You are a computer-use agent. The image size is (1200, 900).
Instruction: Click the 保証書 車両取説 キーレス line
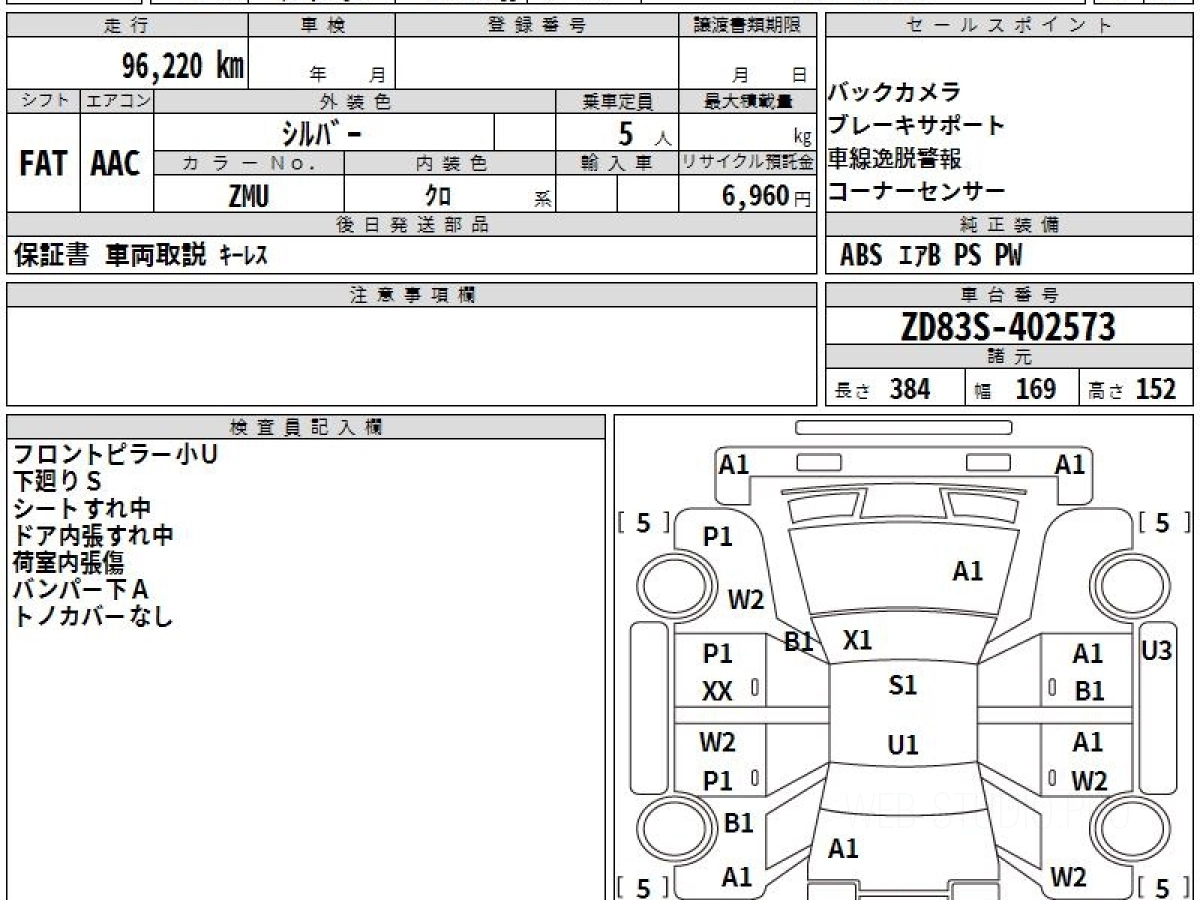pos(140,256)
